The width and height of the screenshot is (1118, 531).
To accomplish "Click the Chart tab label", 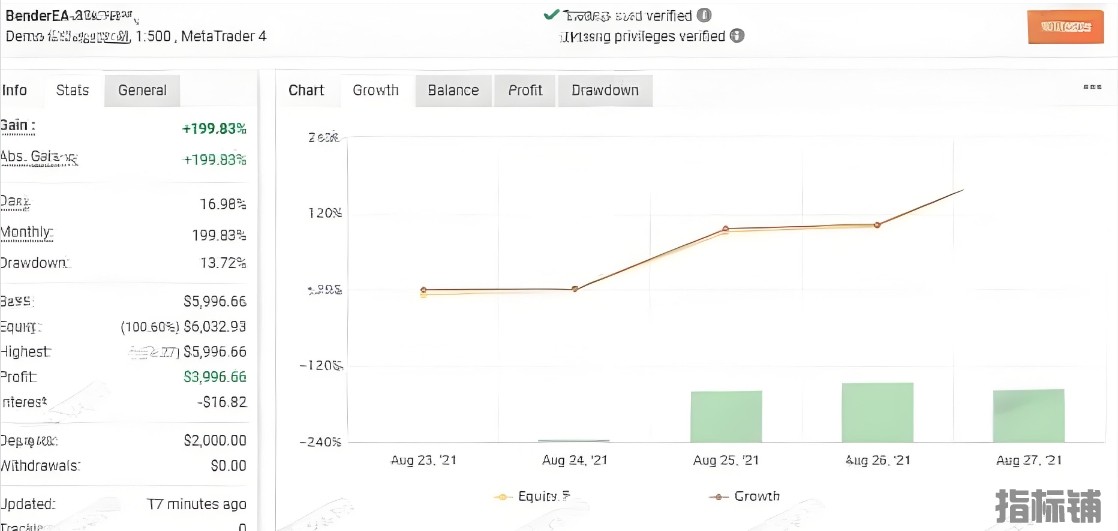I will click(306, 90).
